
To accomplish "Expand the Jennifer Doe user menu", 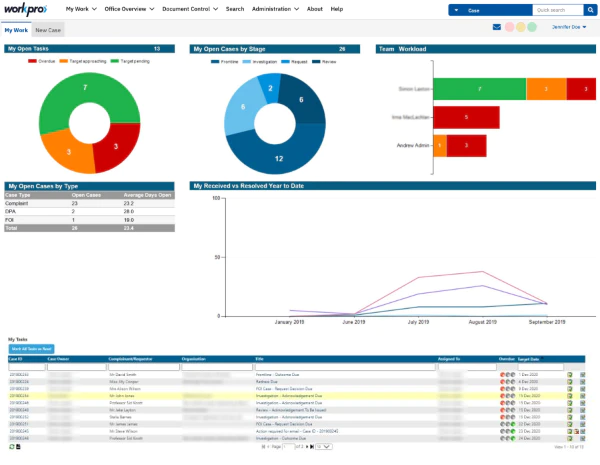I will (569, 27).
